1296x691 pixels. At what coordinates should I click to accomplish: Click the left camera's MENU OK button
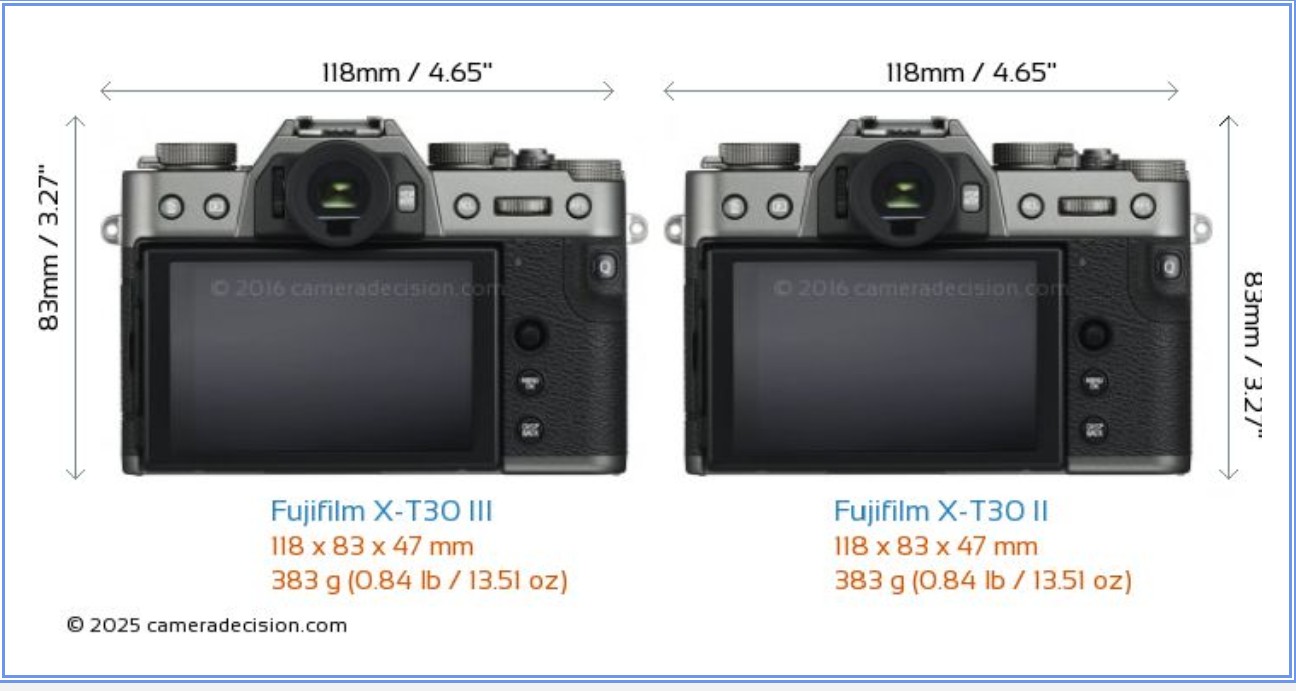[x=530, y=384]
